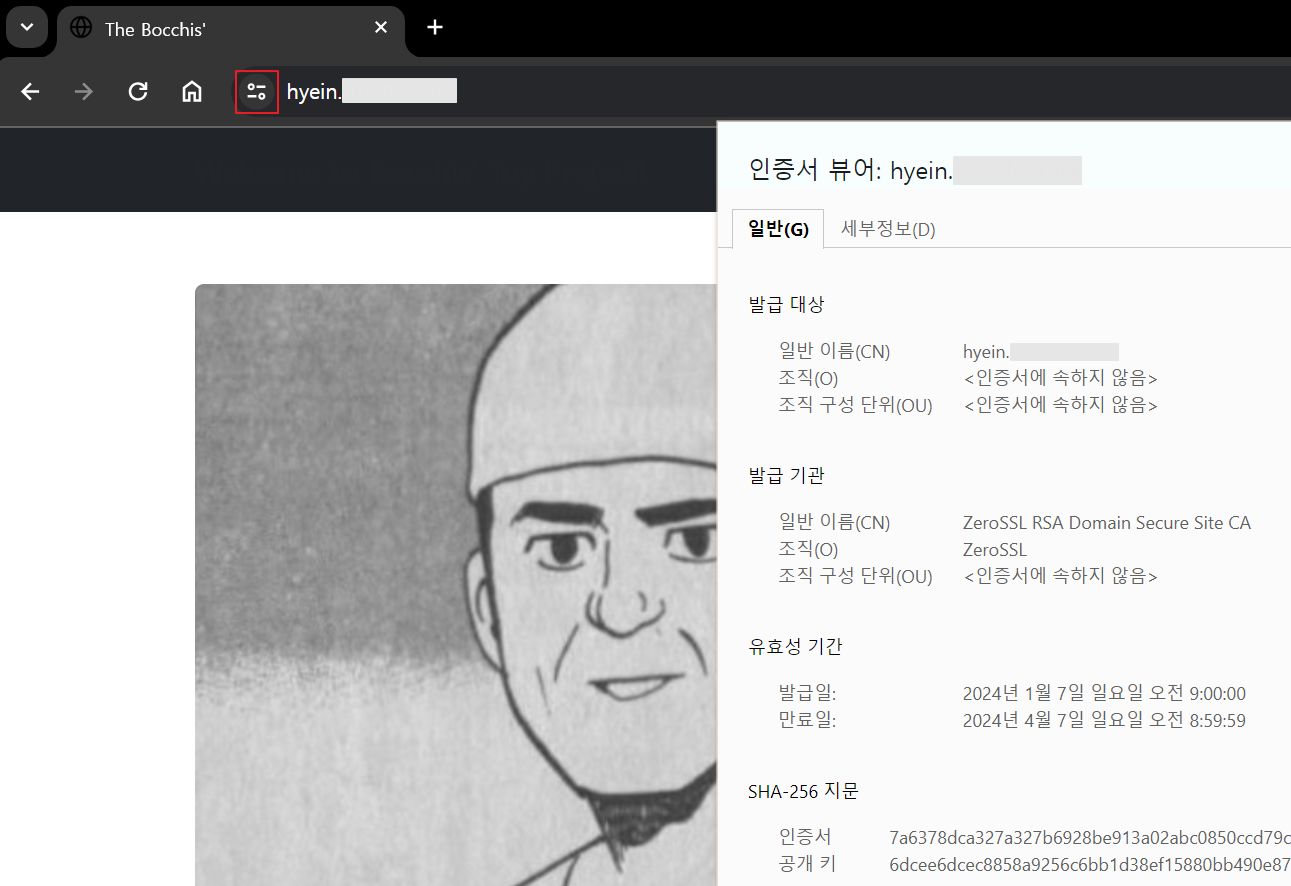The width and height of the screenshot is (1291, 886).
Task: Select the certificate fingerprint starting 7a6378dca
Action: point(1090,838)
